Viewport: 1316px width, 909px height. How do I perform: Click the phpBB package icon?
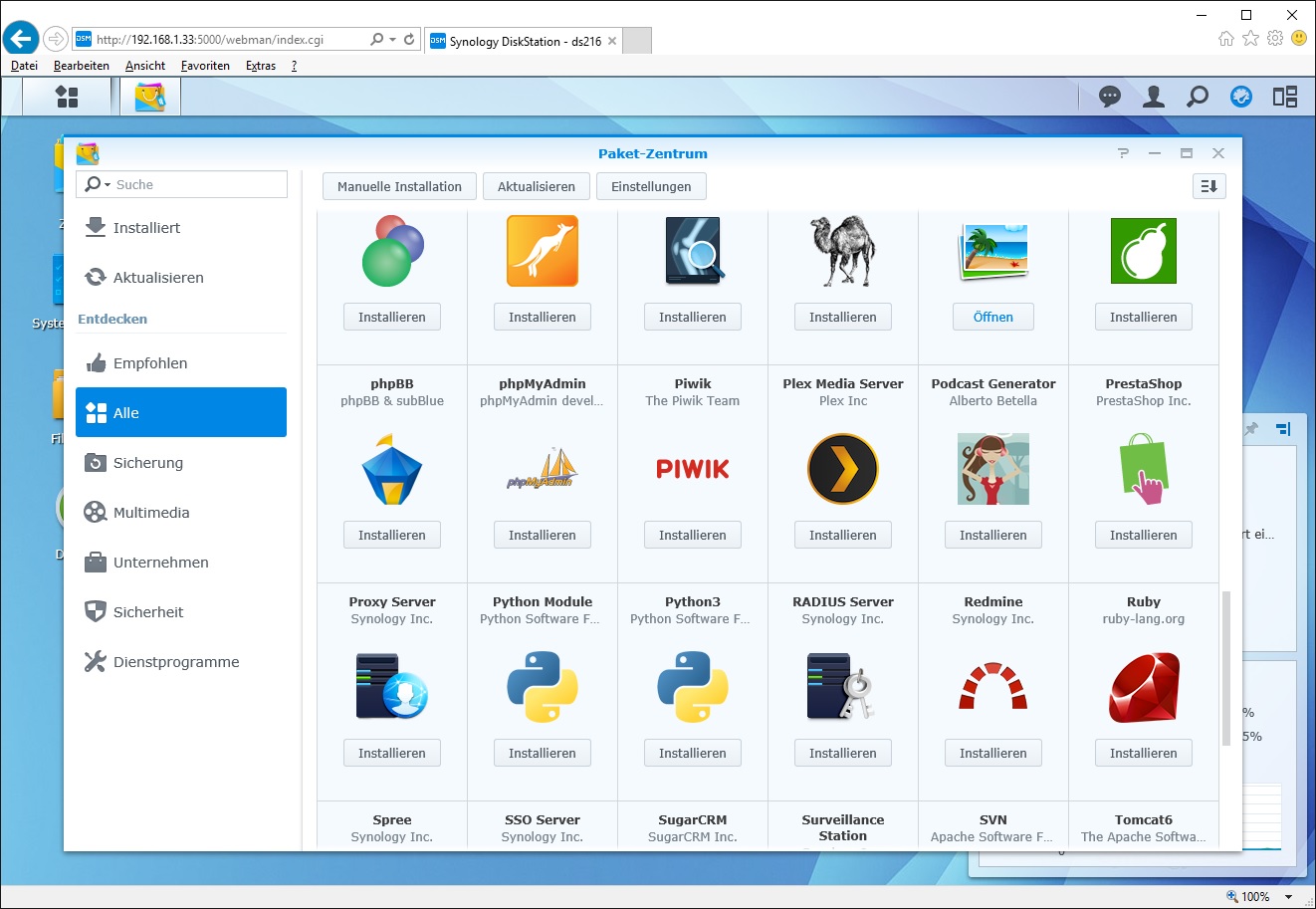(392, 469)
